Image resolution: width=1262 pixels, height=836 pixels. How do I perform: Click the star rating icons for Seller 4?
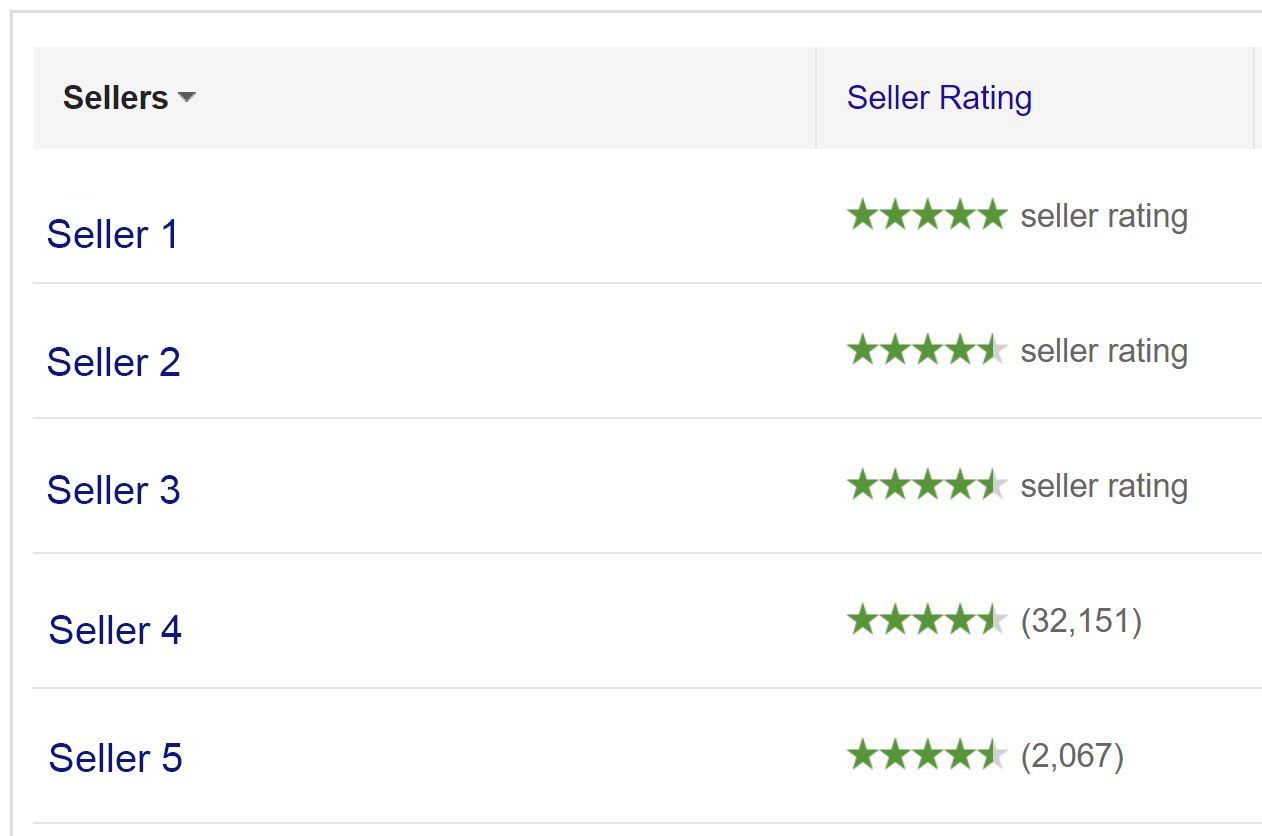tap(925, 621)
